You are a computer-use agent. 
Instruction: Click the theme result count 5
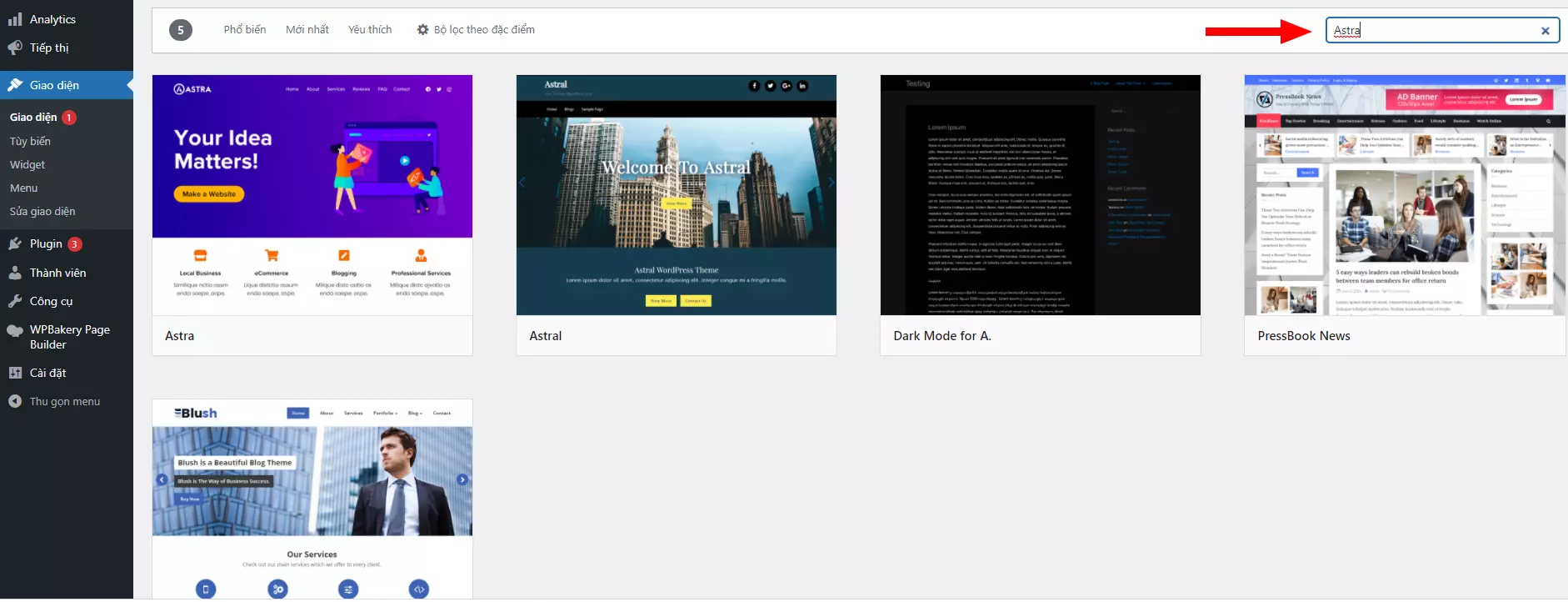(181, 30)
